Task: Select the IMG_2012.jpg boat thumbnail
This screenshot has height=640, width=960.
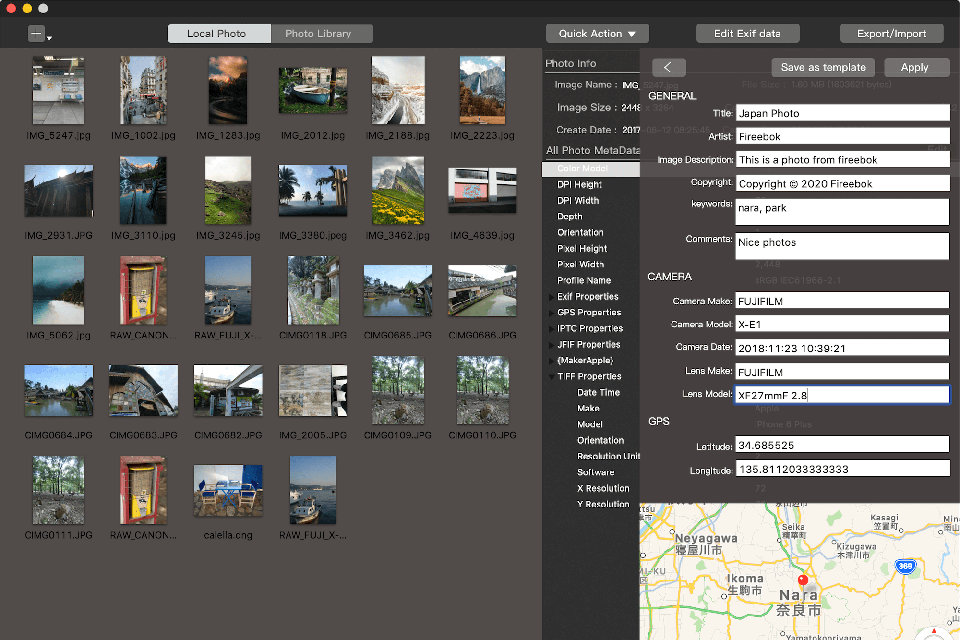Action: click(313, 91)
